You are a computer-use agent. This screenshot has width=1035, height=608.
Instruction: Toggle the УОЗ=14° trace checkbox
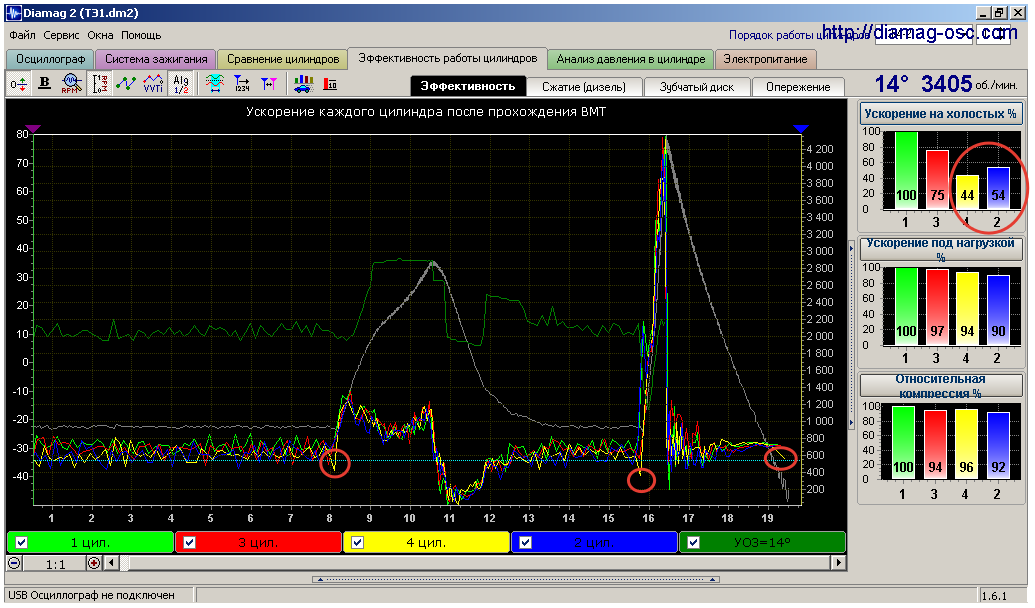(693, 543)
